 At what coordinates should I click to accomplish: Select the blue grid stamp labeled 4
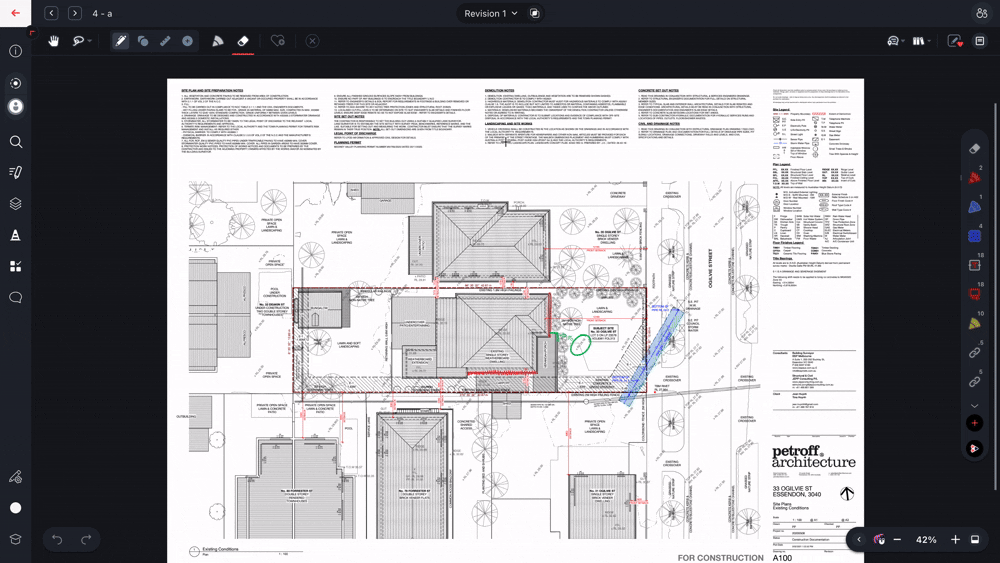[x=974, y=236]
